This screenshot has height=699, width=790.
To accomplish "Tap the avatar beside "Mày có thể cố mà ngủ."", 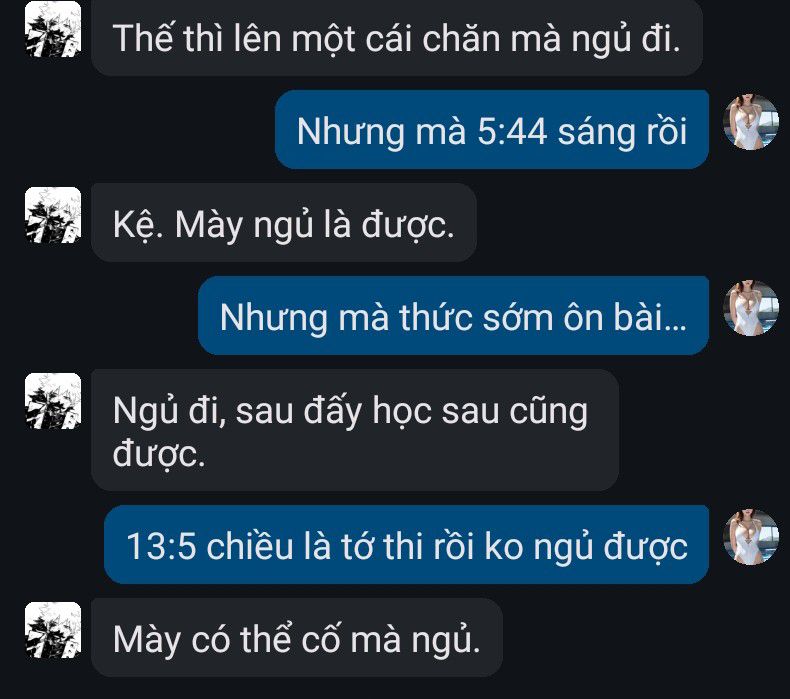I will pyautogui.click(x=53, y=630).
